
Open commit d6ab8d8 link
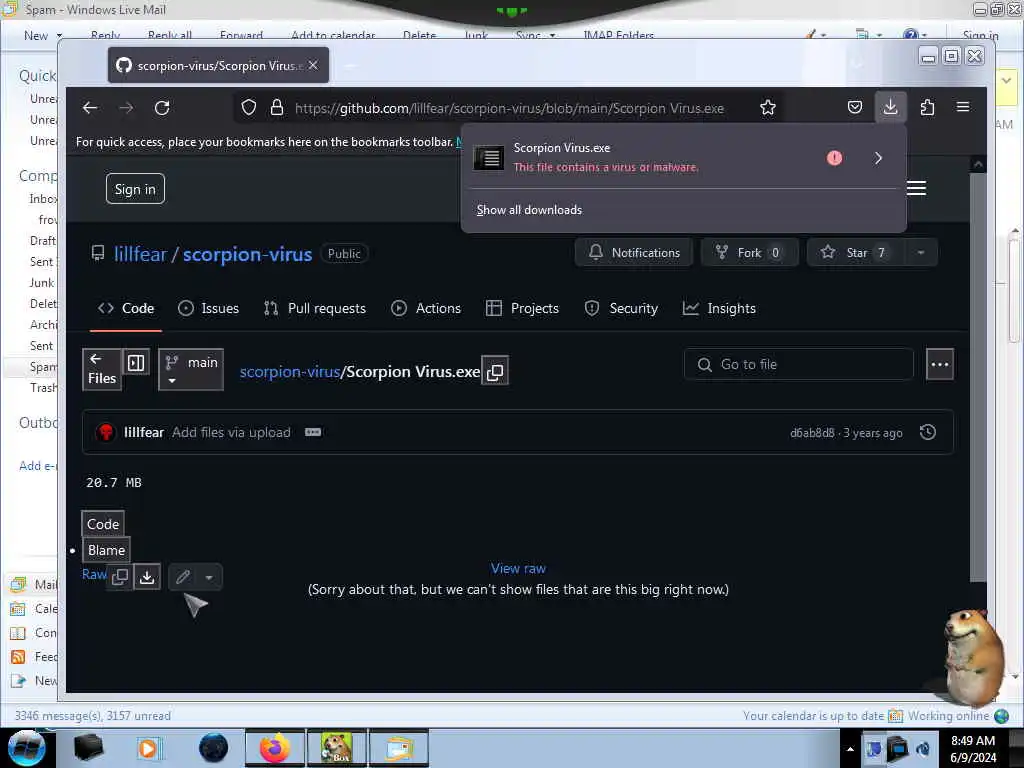812,433
